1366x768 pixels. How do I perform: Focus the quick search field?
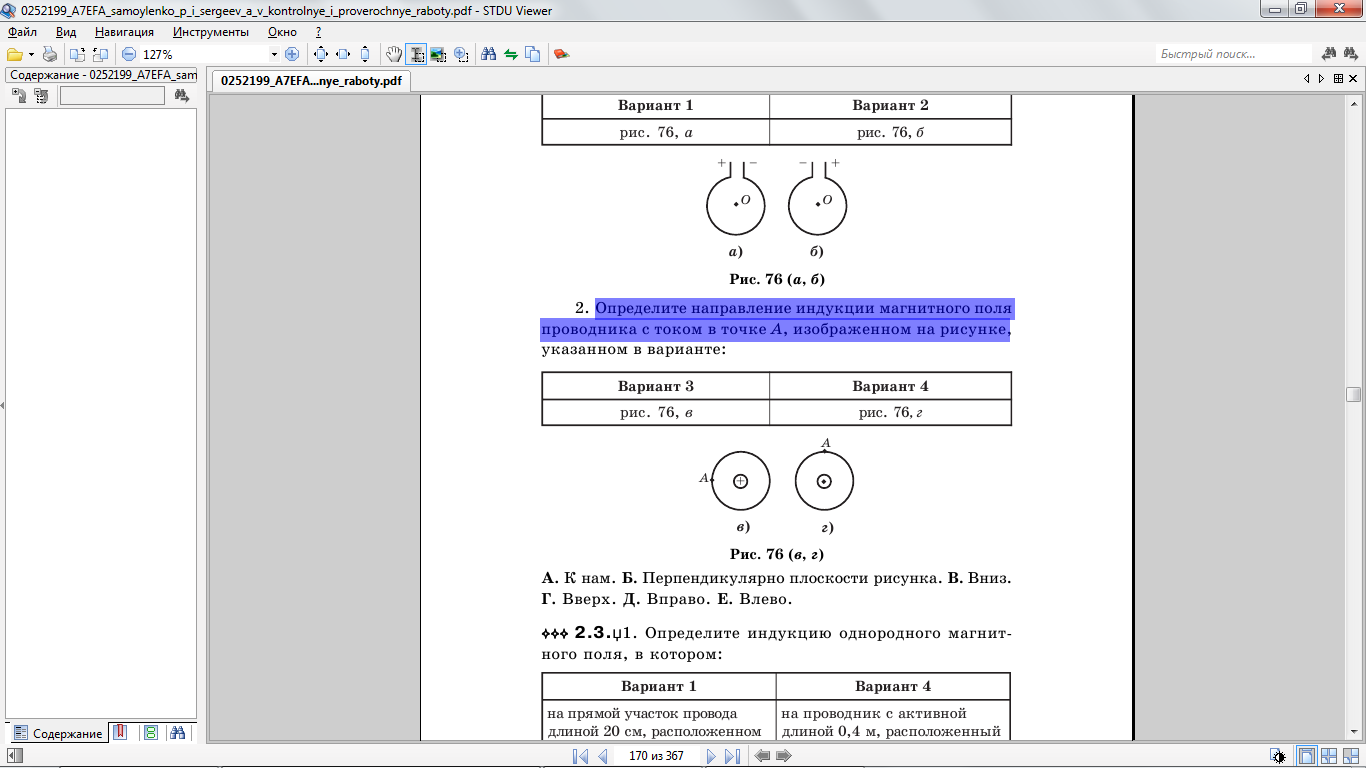(1234, 54)
